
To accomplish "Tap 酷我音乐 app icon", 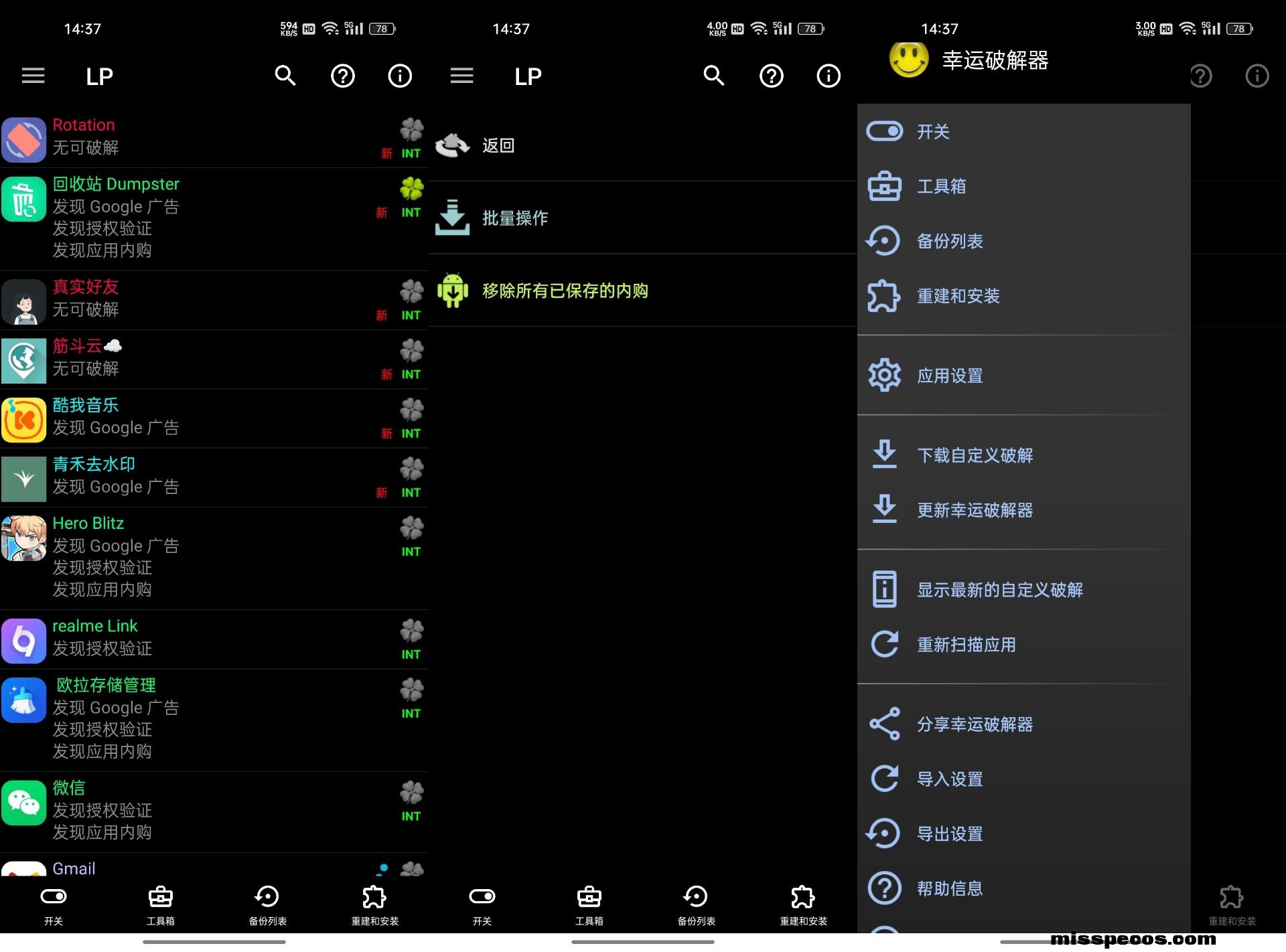I will click(x=24, y=420).
